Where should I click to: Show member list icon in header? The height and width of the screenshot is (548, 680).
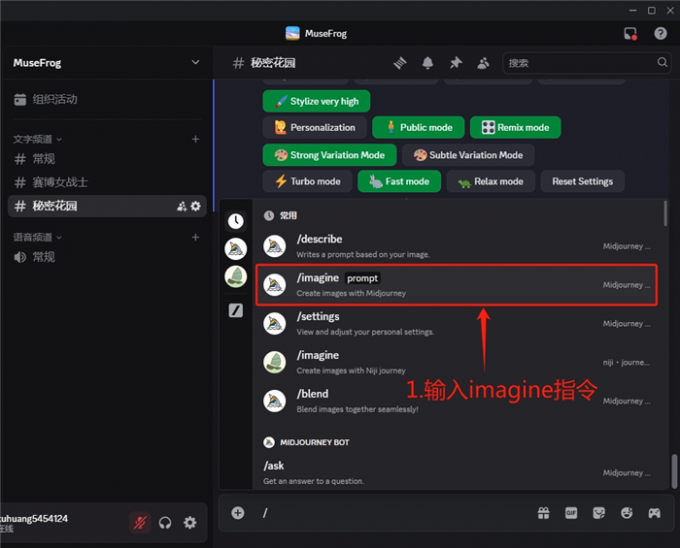[x=483, y=63]
